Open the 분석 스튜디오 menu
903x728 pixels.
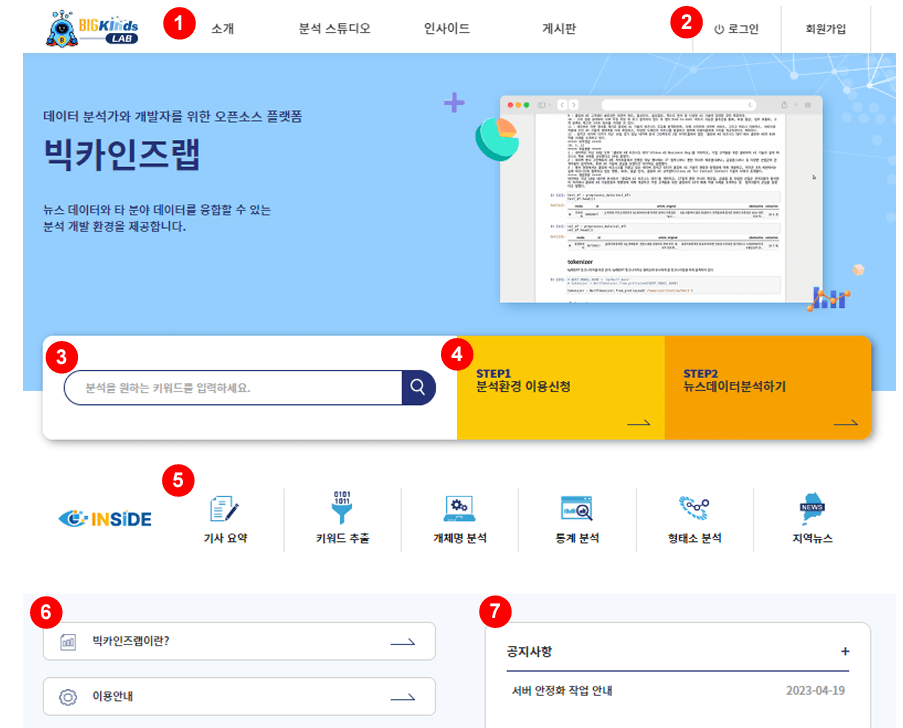pos(334,28)
